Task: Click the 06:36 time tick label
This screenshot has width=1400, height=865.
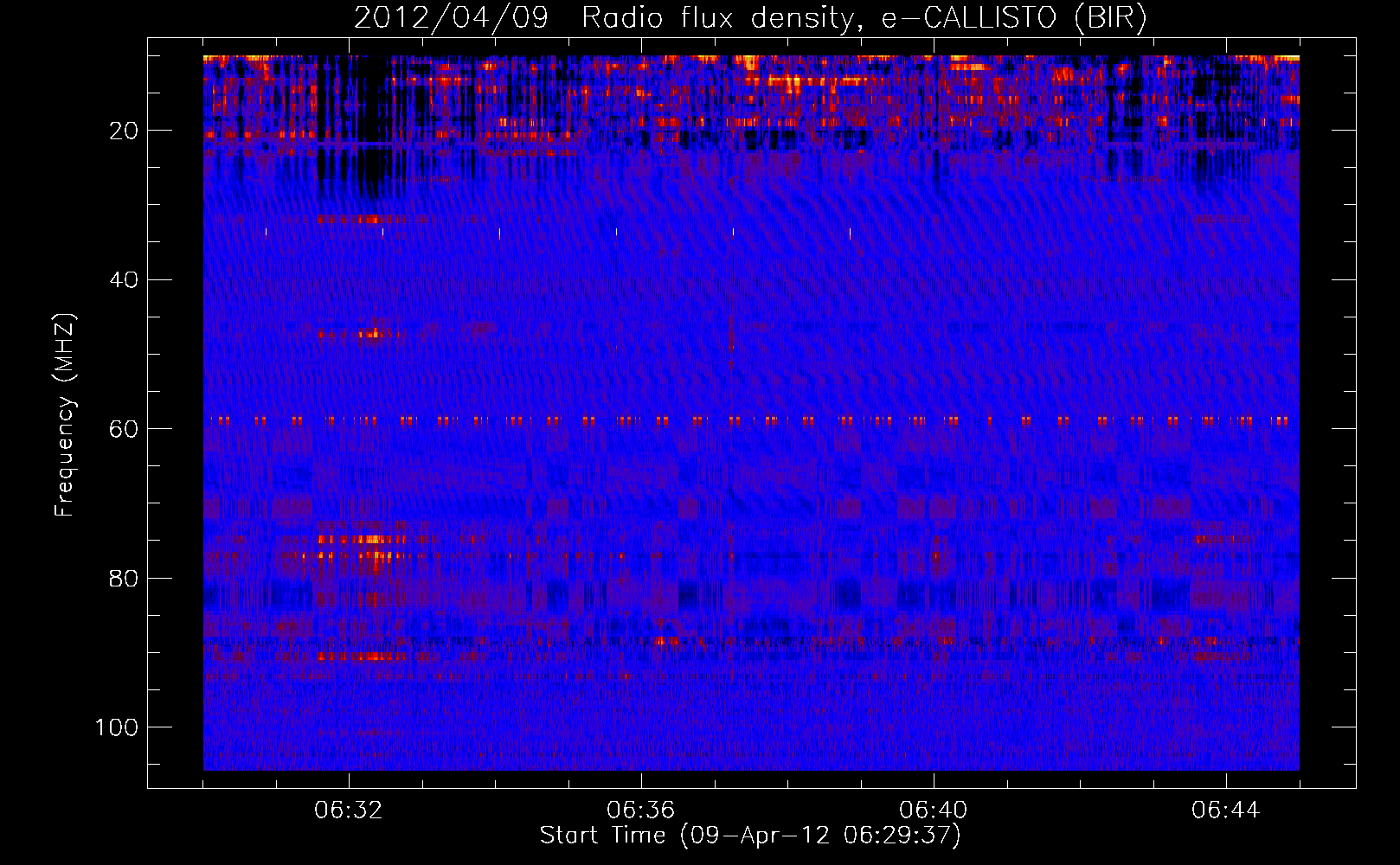Action: (641, 811)
